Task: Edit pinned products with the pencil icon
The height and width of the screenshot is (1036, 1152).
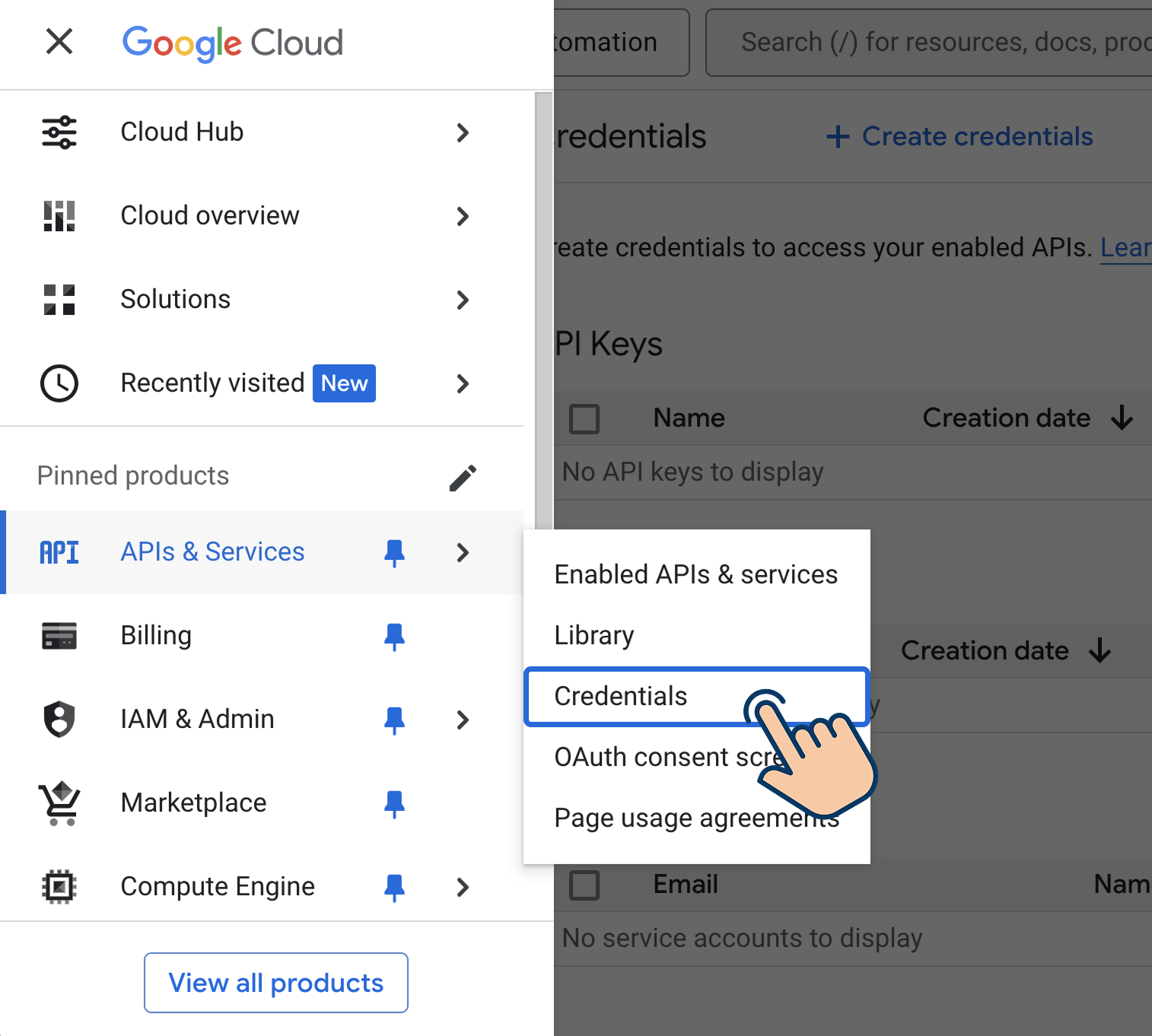Action: [x=463, y=478]
